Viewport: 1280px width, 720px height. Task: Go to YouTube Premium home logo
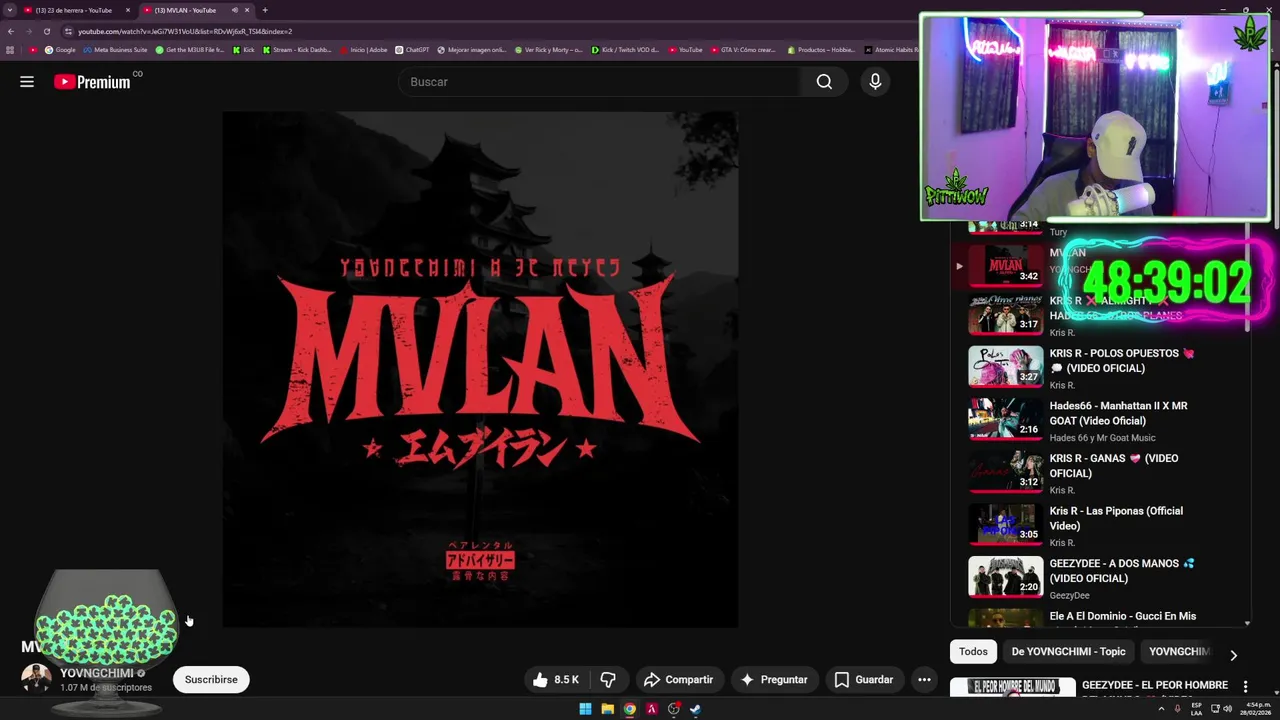click(x=92, y=82)
